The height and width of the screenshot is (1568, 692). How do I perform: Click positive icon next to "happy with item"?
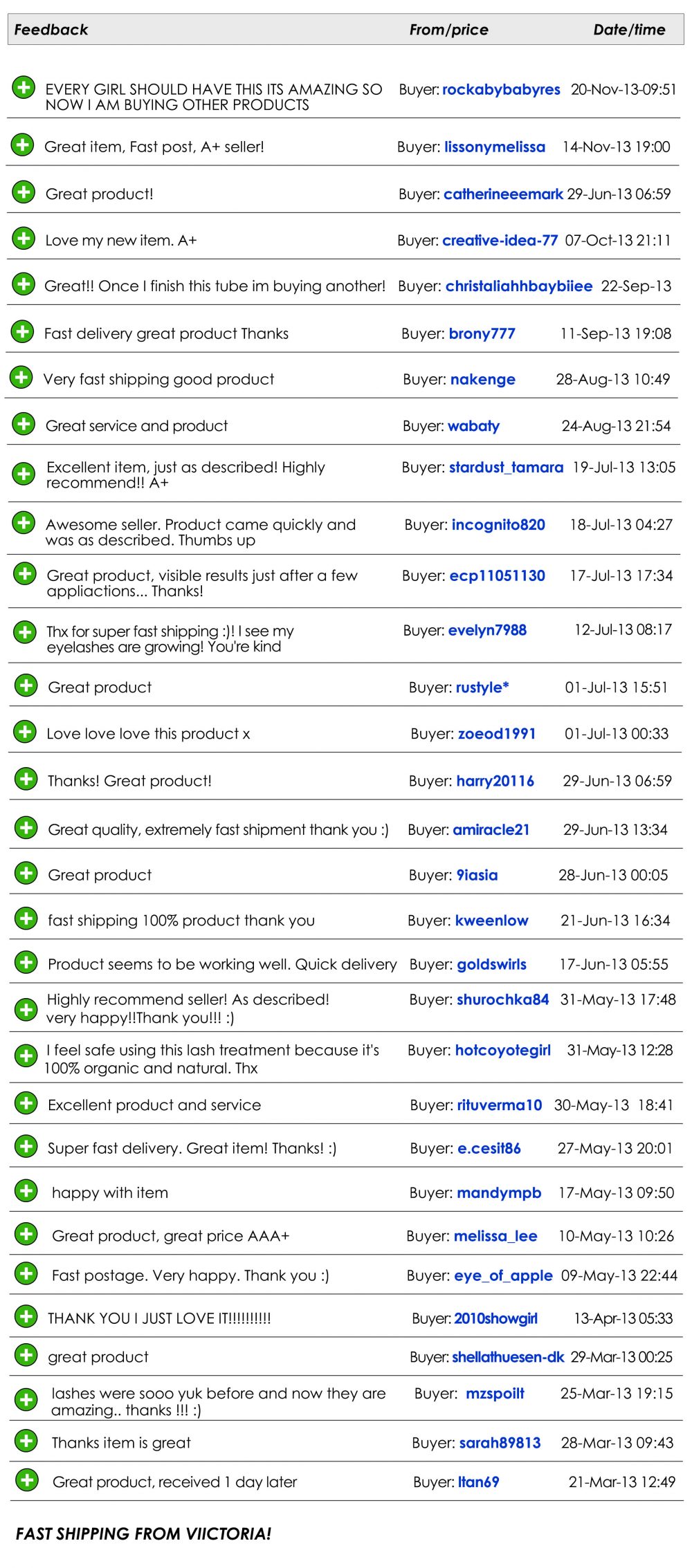[x=26, y=1191]
